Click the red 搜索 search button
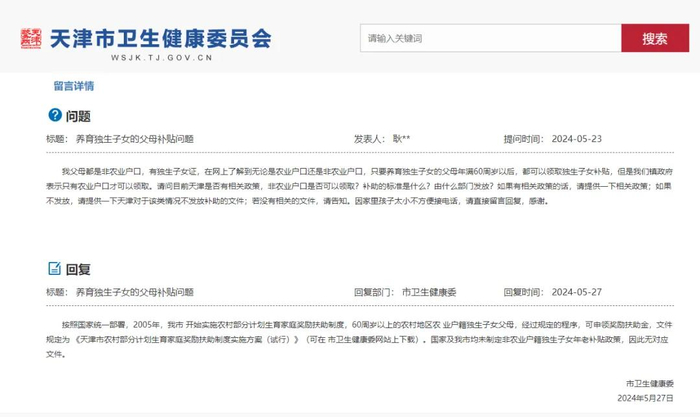This screenshot has width=700, height=417. point(655,38)
